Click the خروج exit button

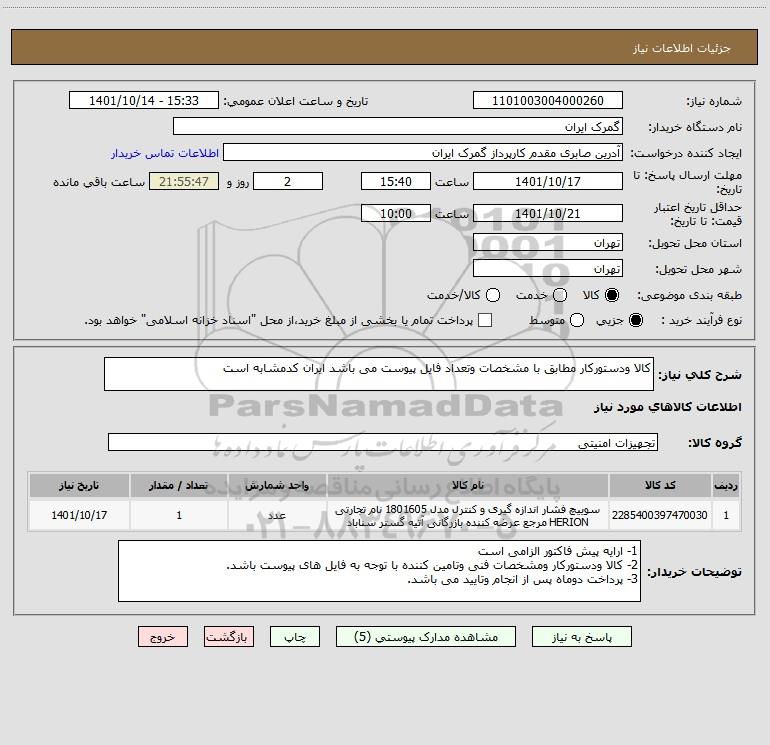(163, 637)
